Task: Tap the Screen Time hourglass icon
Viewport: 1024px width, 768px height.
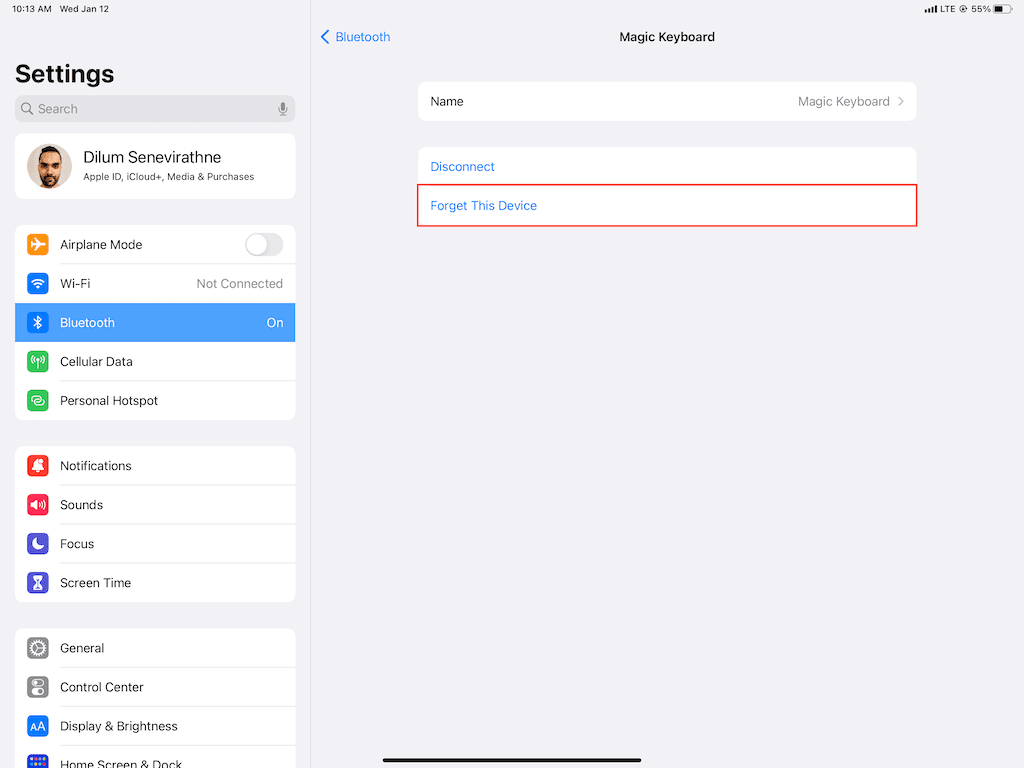Action: [38, 583]
